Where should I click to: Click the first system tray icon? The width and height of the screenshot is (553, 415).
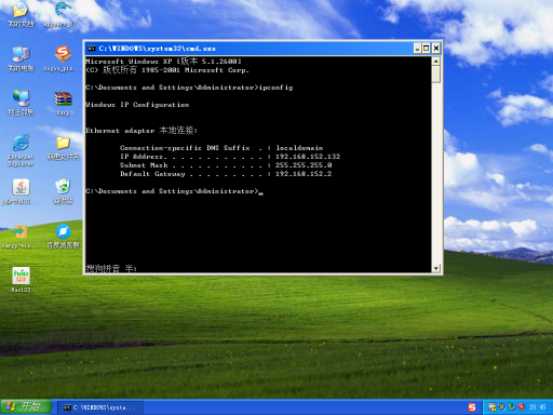[492, 407]
